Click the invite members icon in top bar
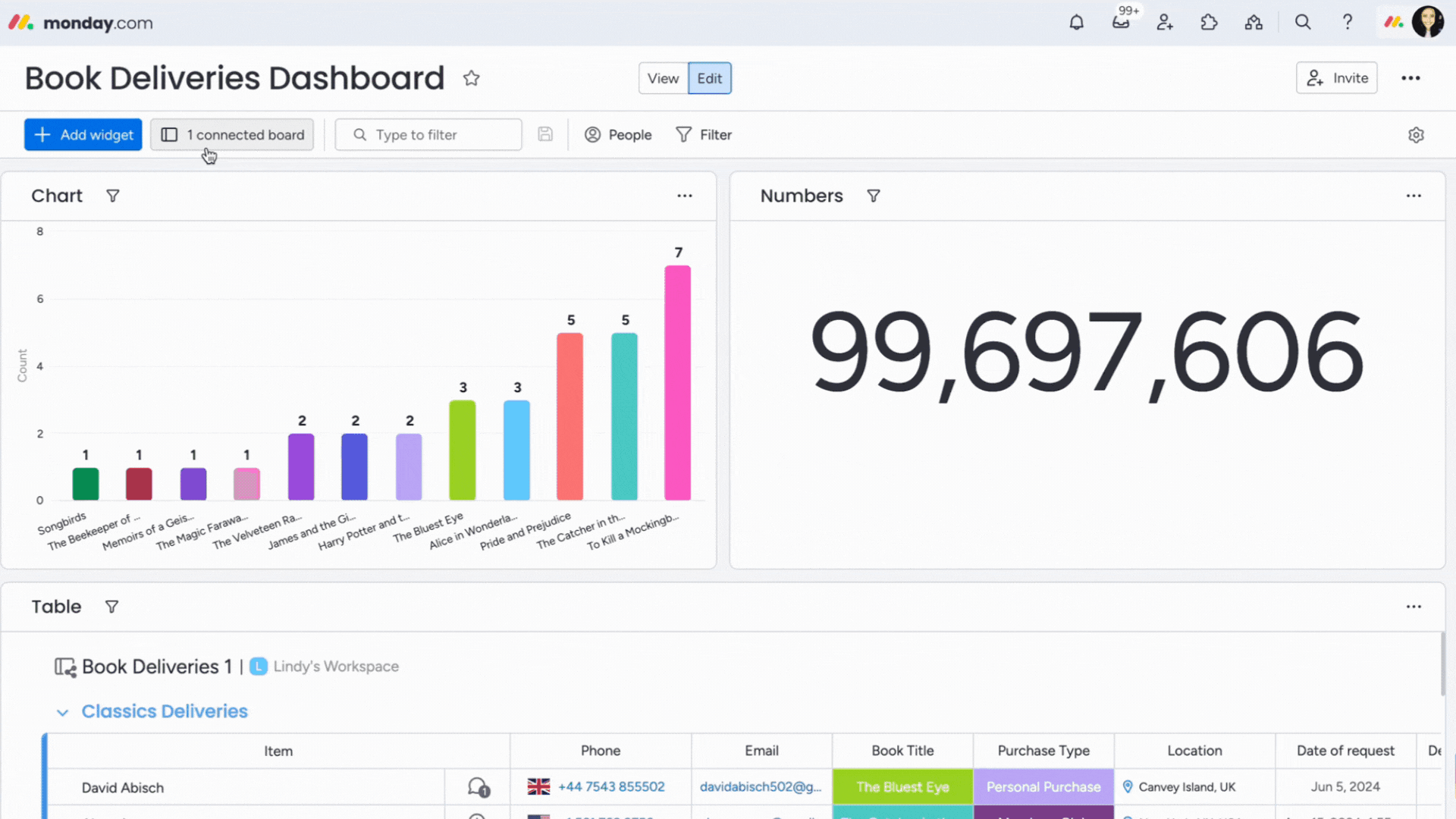 [x=1165, y=23]
